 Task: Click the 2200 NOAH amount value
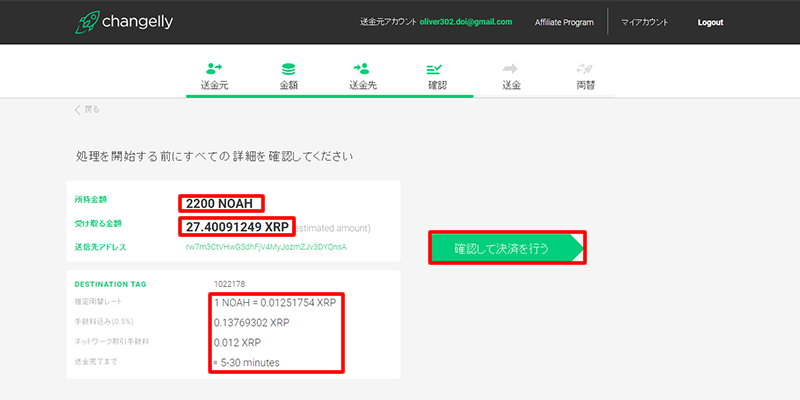(x=219, y=204)
